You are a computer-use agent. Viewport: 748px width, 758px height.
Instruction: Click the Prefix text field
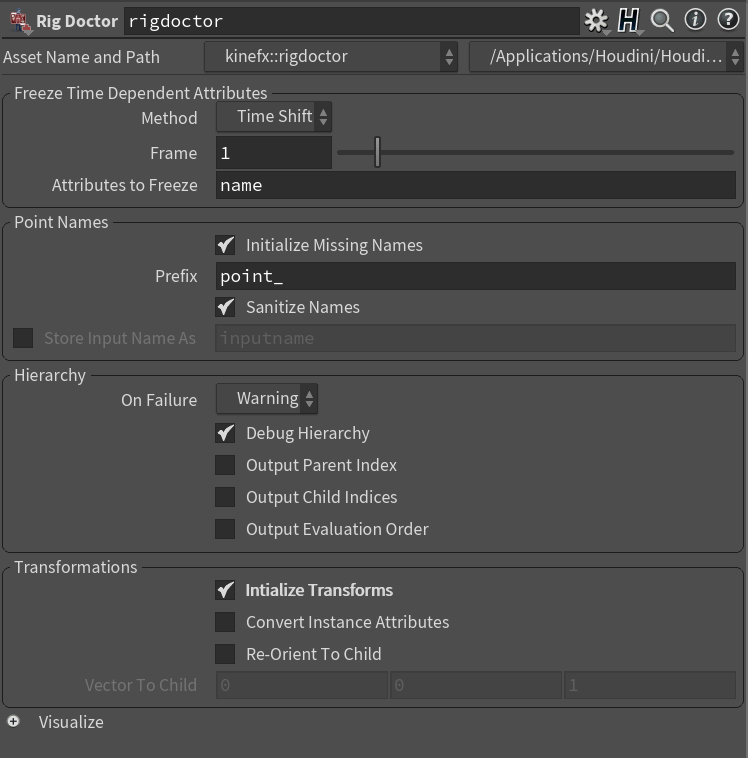tap(475, 276)
